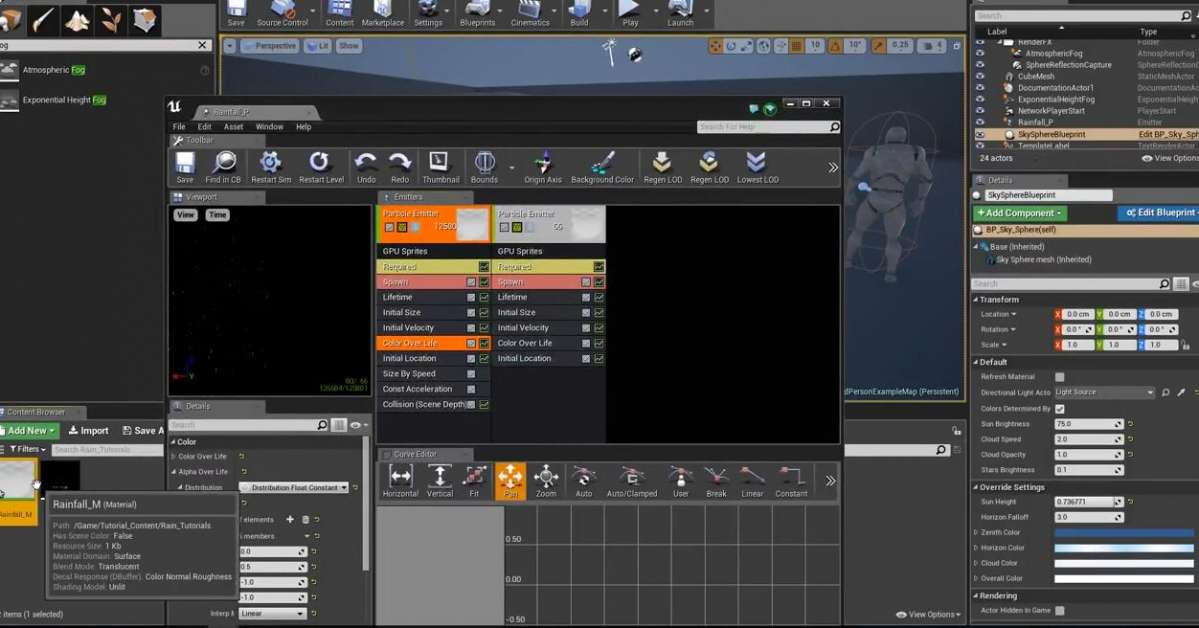The height and width of the screenshot is (628, 1199).
Task: Set curve tangent to User
Action: coord(681,481)
